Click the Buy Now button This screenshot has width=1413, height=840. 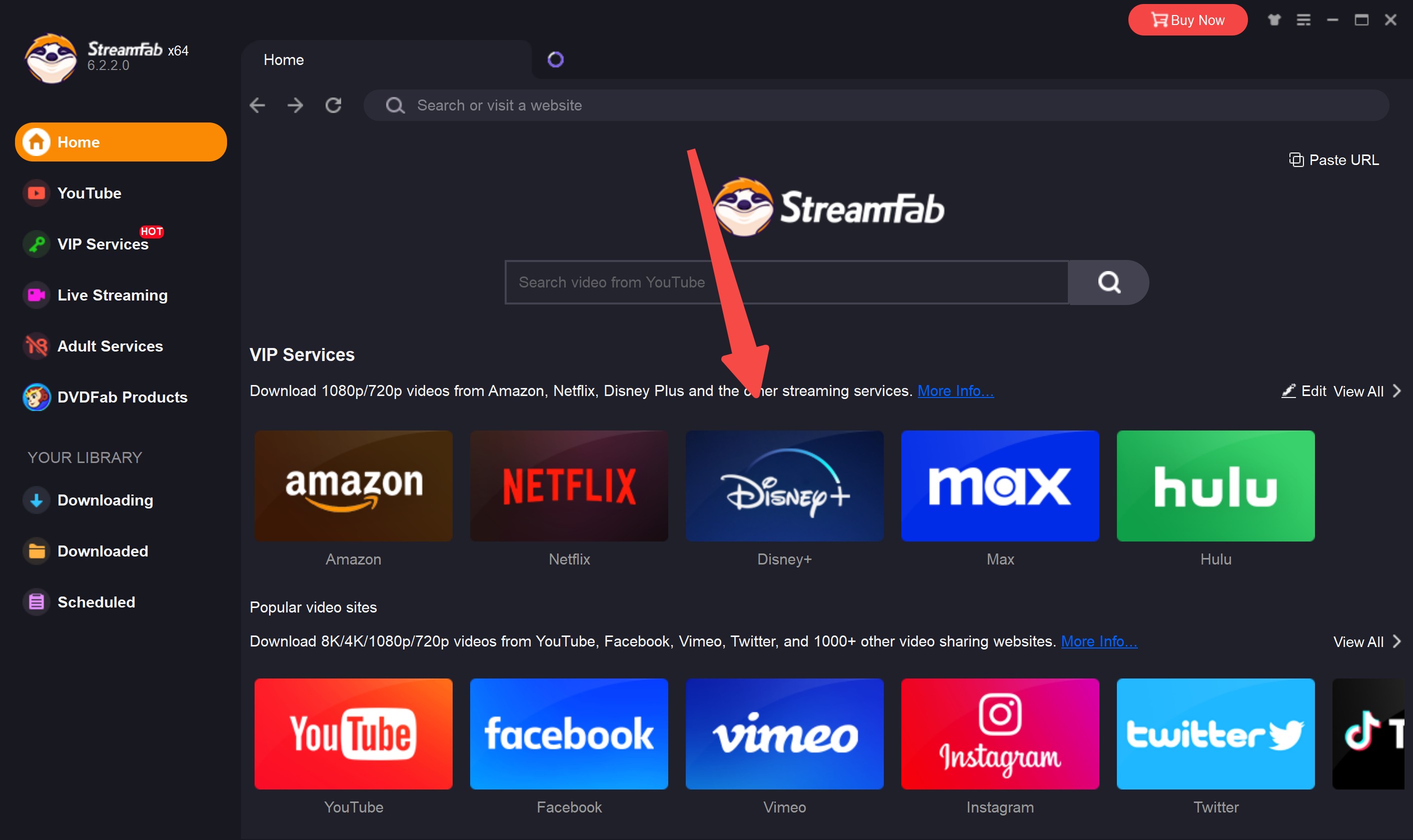pyautogui.click(x=1188, y=20)
